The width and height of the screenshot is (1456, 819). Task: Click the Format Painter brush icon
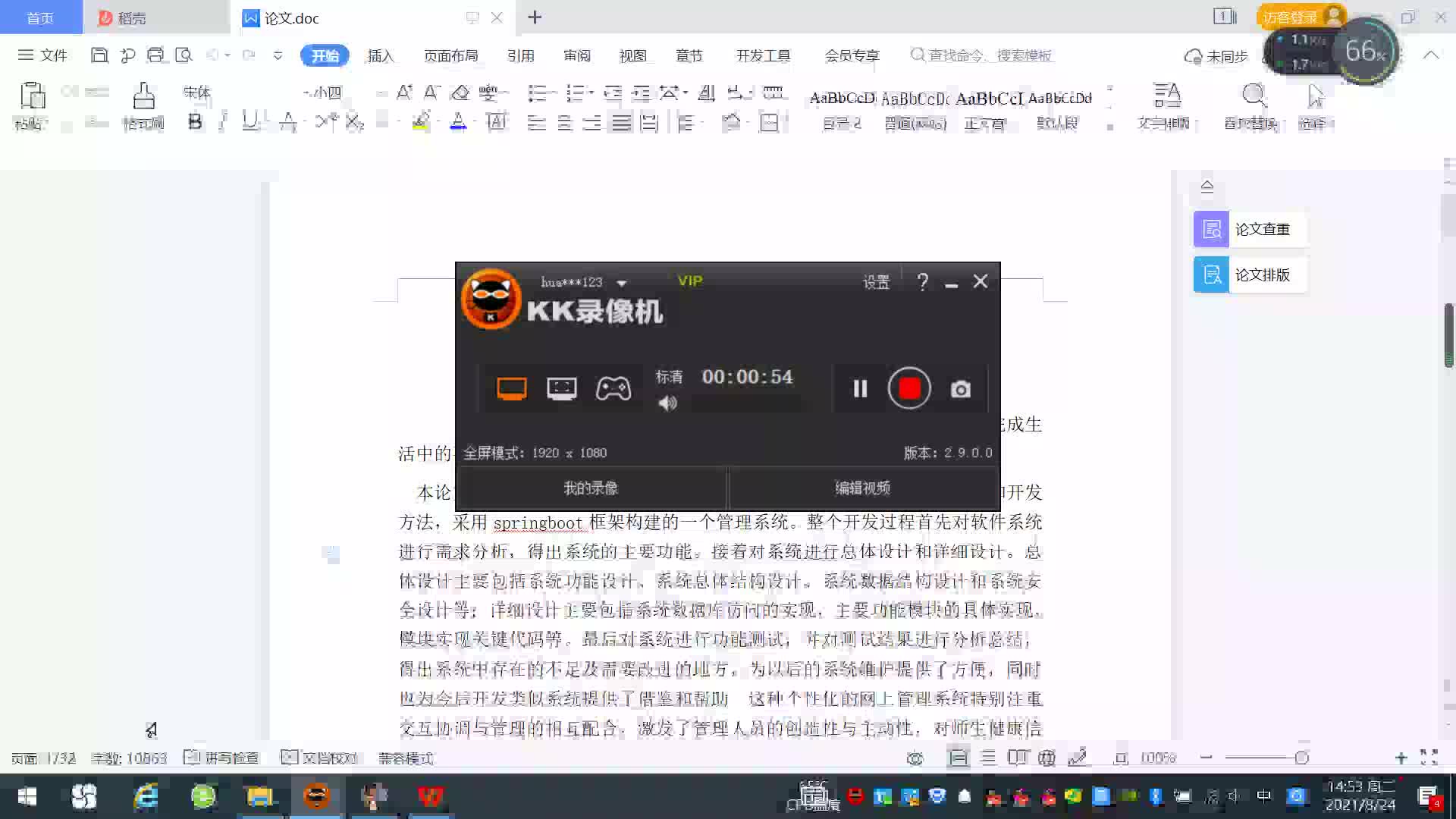143,96
